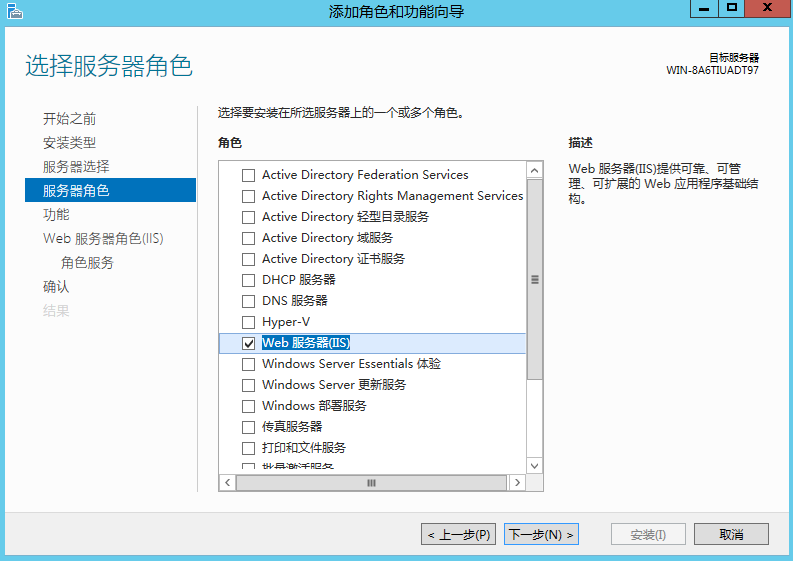The width and height of the screenshot is (793, 561).
Task: Cancel the wizard with 取消
Action: pos(731,535)
